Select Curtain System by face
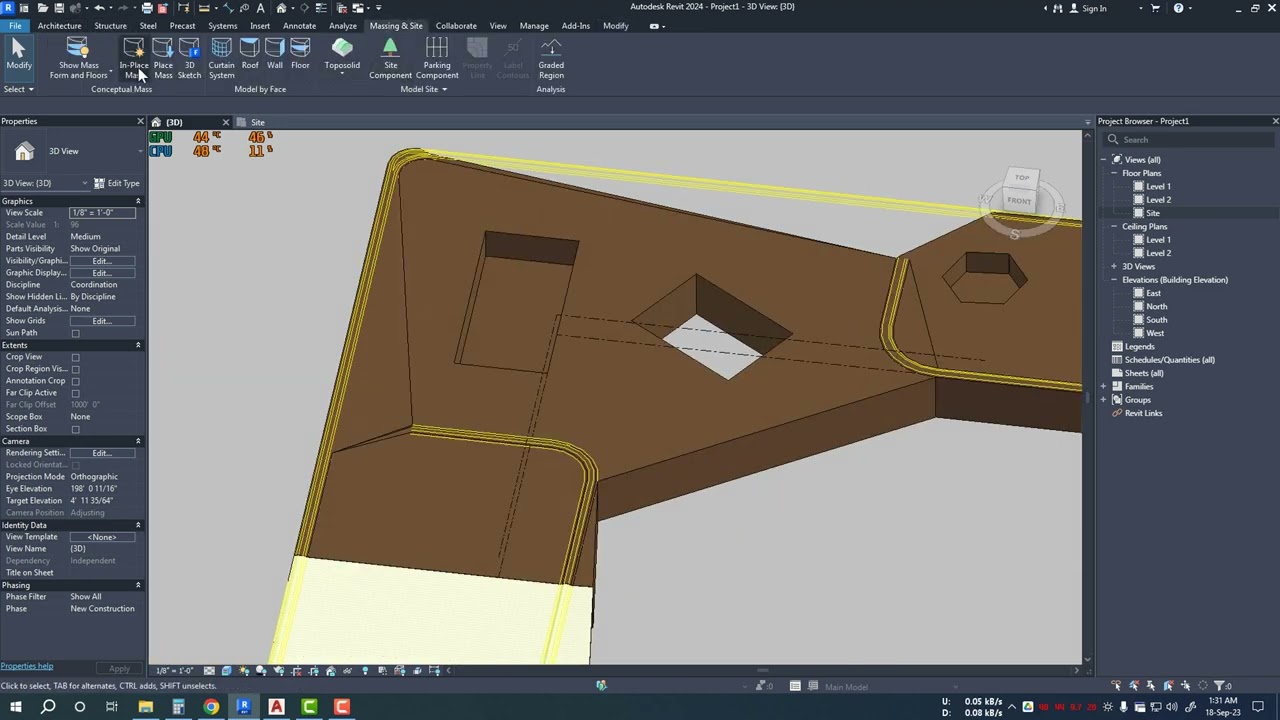 221,59
